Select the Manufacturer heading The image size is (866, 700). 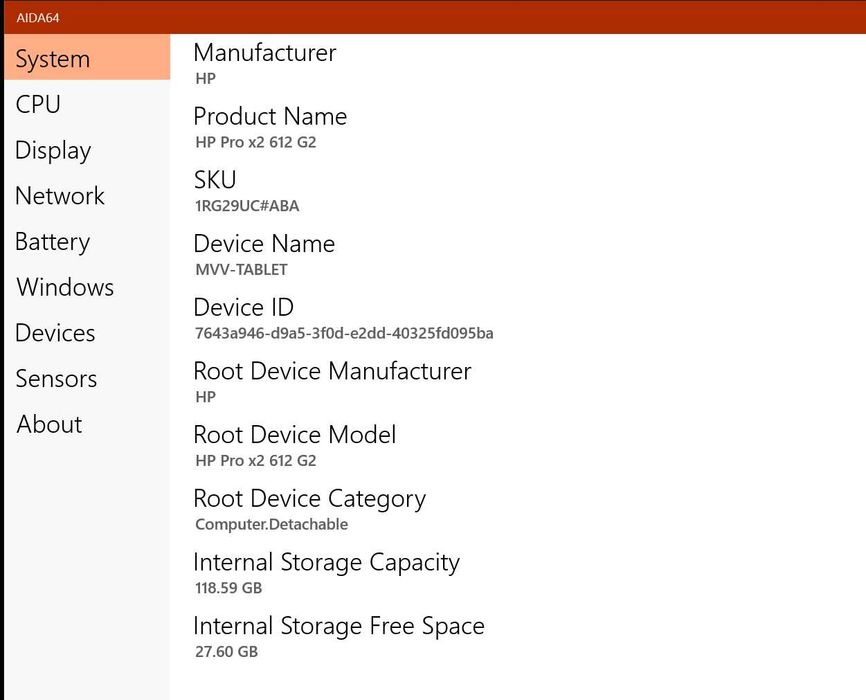pyautogui.click(x=265, y=53)
